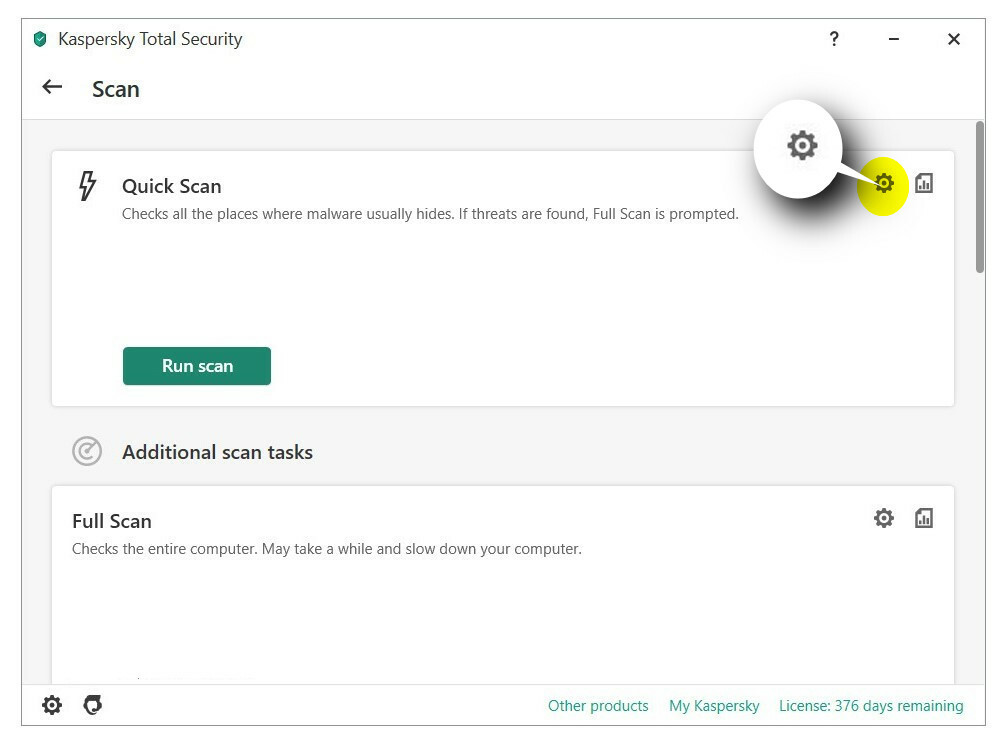Open help question mark
This screenshot has height=744, width=998.
(x=834, y=39)
